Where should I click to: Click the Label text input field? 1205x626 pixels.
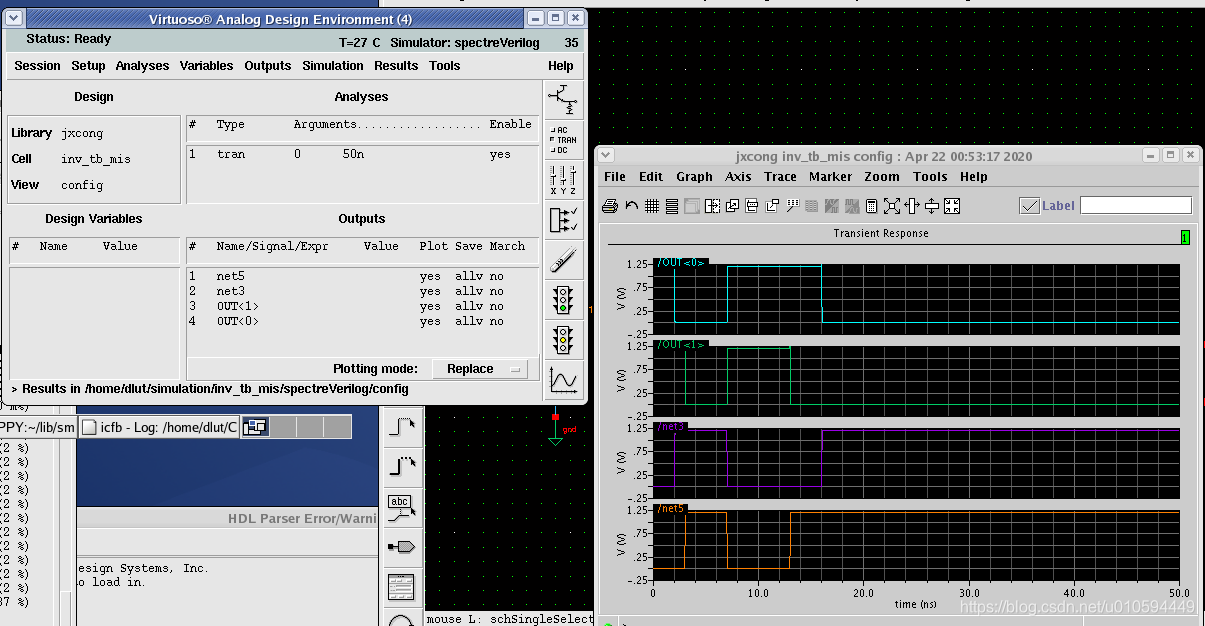1136,205
